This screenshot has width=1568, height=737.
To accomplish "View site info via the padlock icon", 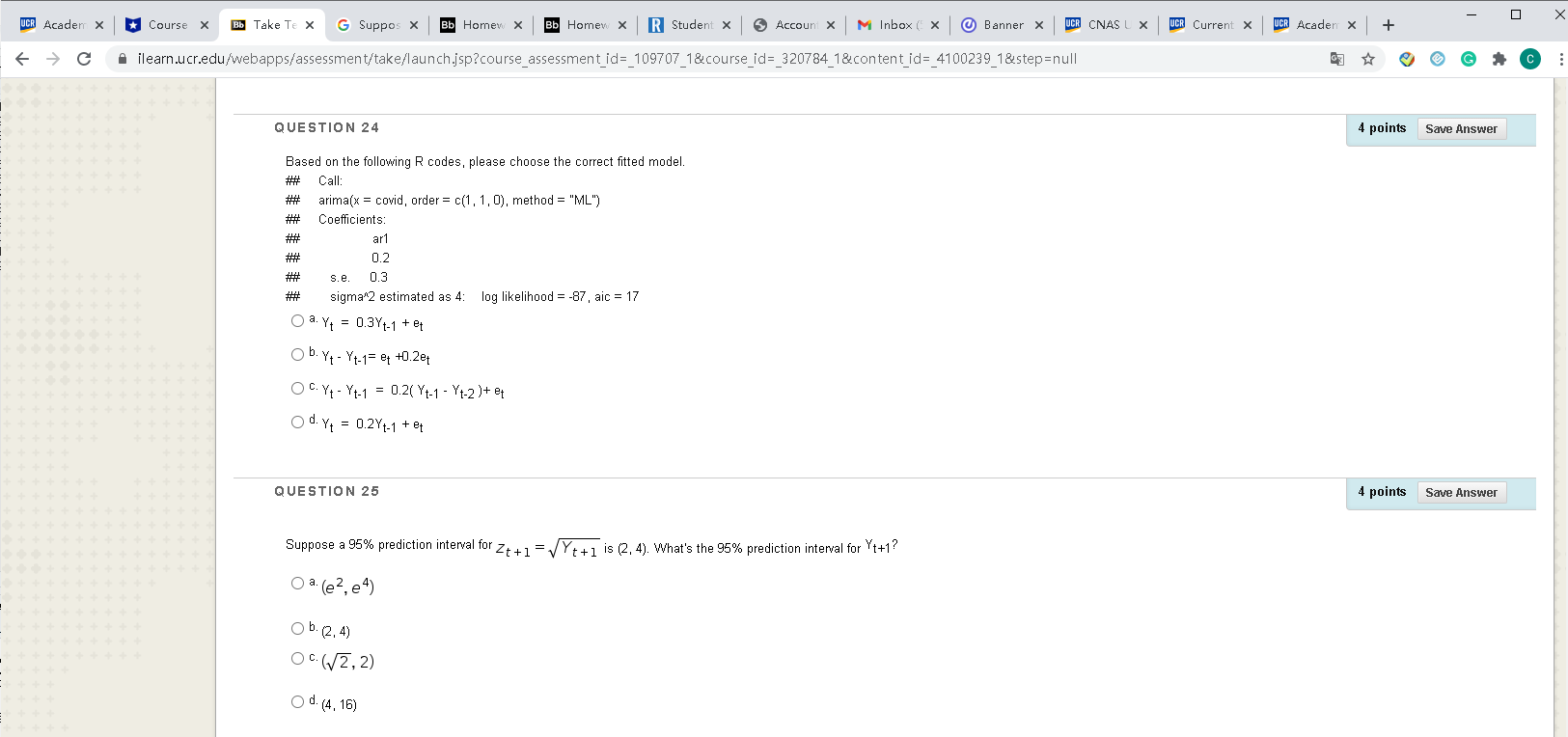I will click(x=123, y=59).
